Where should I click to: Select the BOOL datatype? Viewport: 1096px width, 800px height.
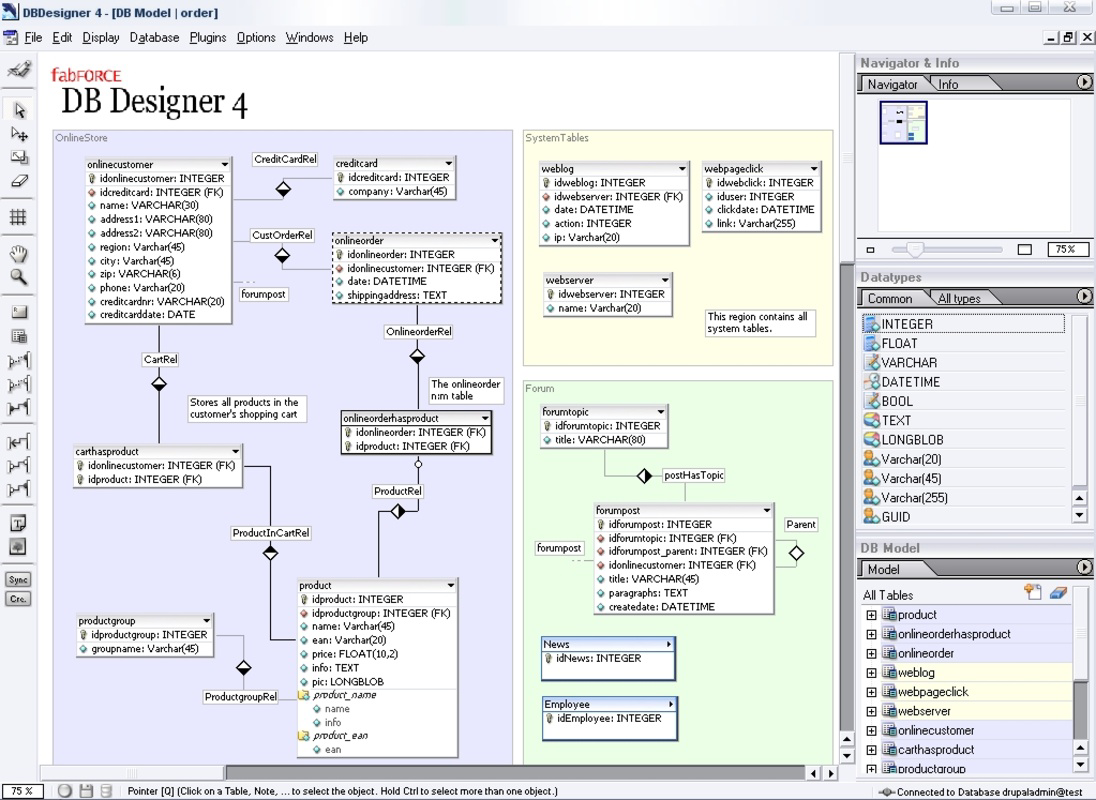963,401
